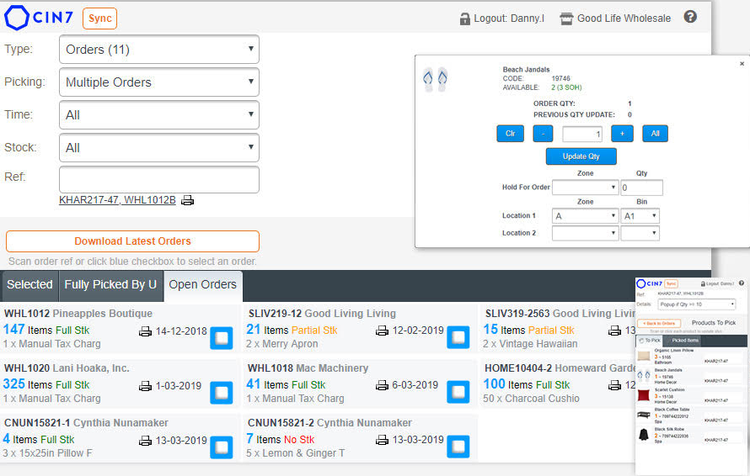The height and width of the screenshot is (476, 750).
Task: Switch to the Selected tab
Action: pyautogui.click(x=29, y=285)
